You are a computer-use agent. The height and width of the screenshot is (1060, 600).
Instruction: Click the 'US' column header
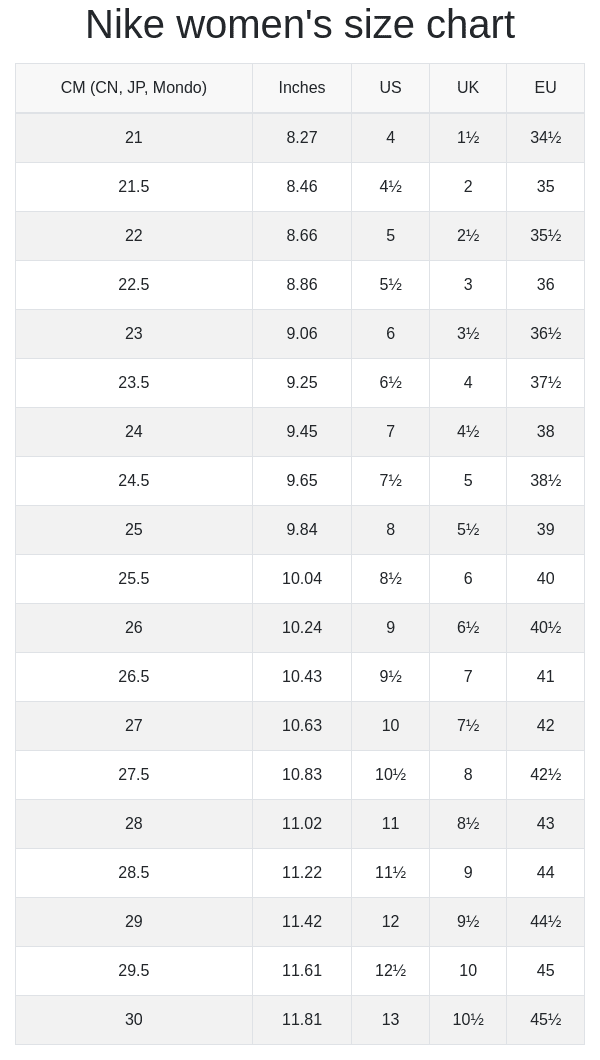[x=390, y=88]
